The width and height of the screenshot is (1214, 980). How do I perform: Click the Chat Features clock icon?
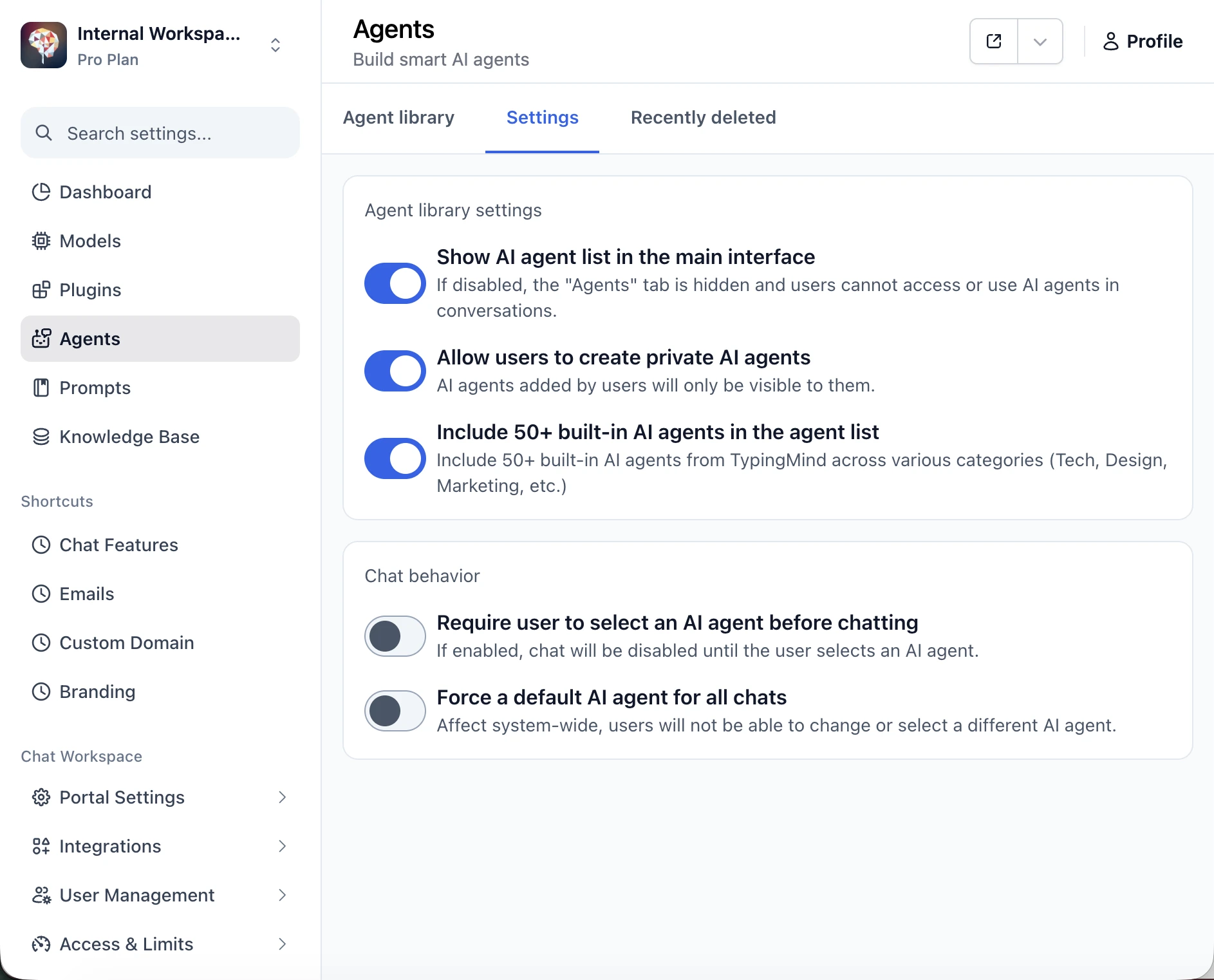point(41,545)
